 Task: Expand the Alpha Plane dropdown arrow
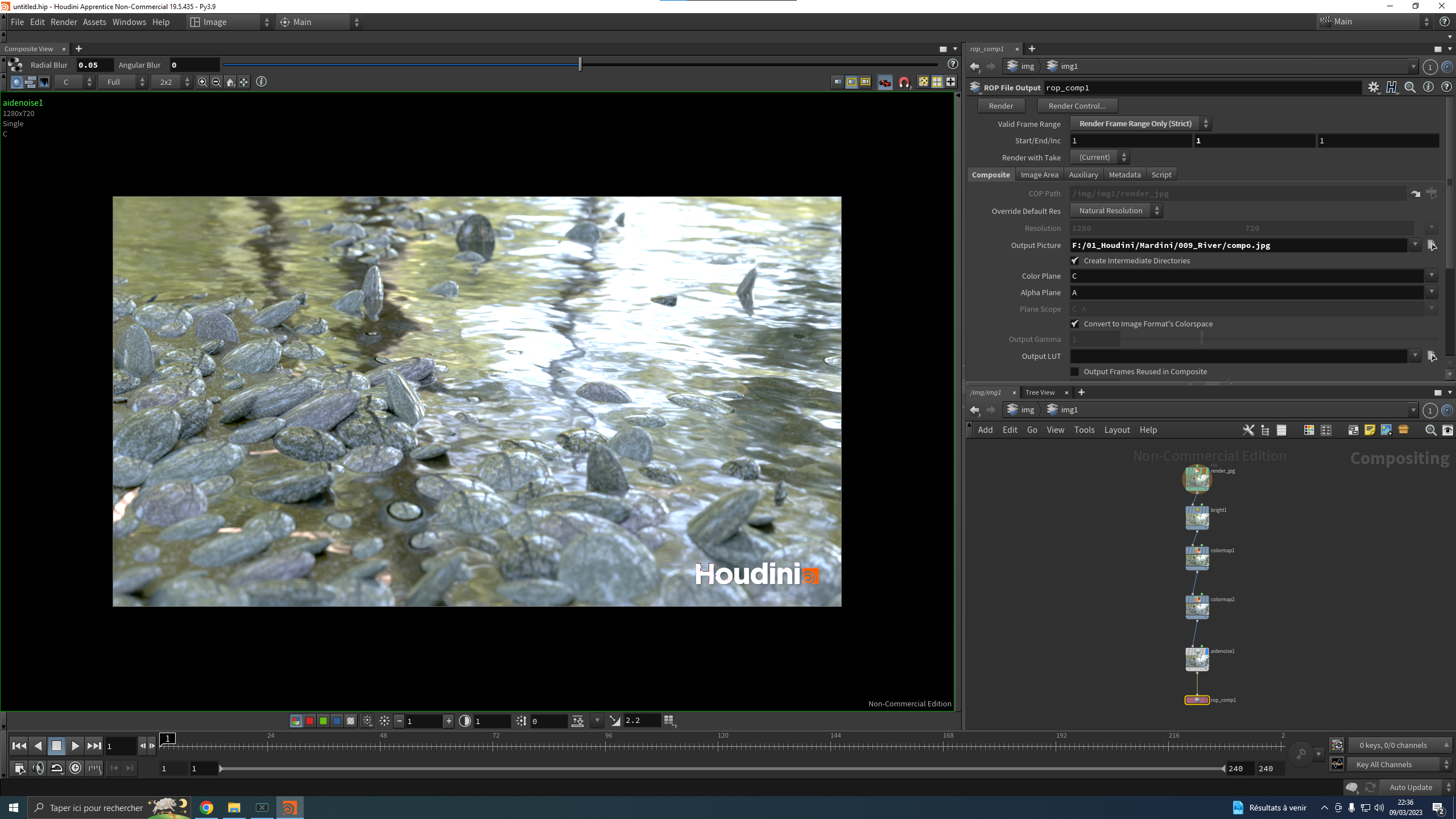(x=1432, y=292)
